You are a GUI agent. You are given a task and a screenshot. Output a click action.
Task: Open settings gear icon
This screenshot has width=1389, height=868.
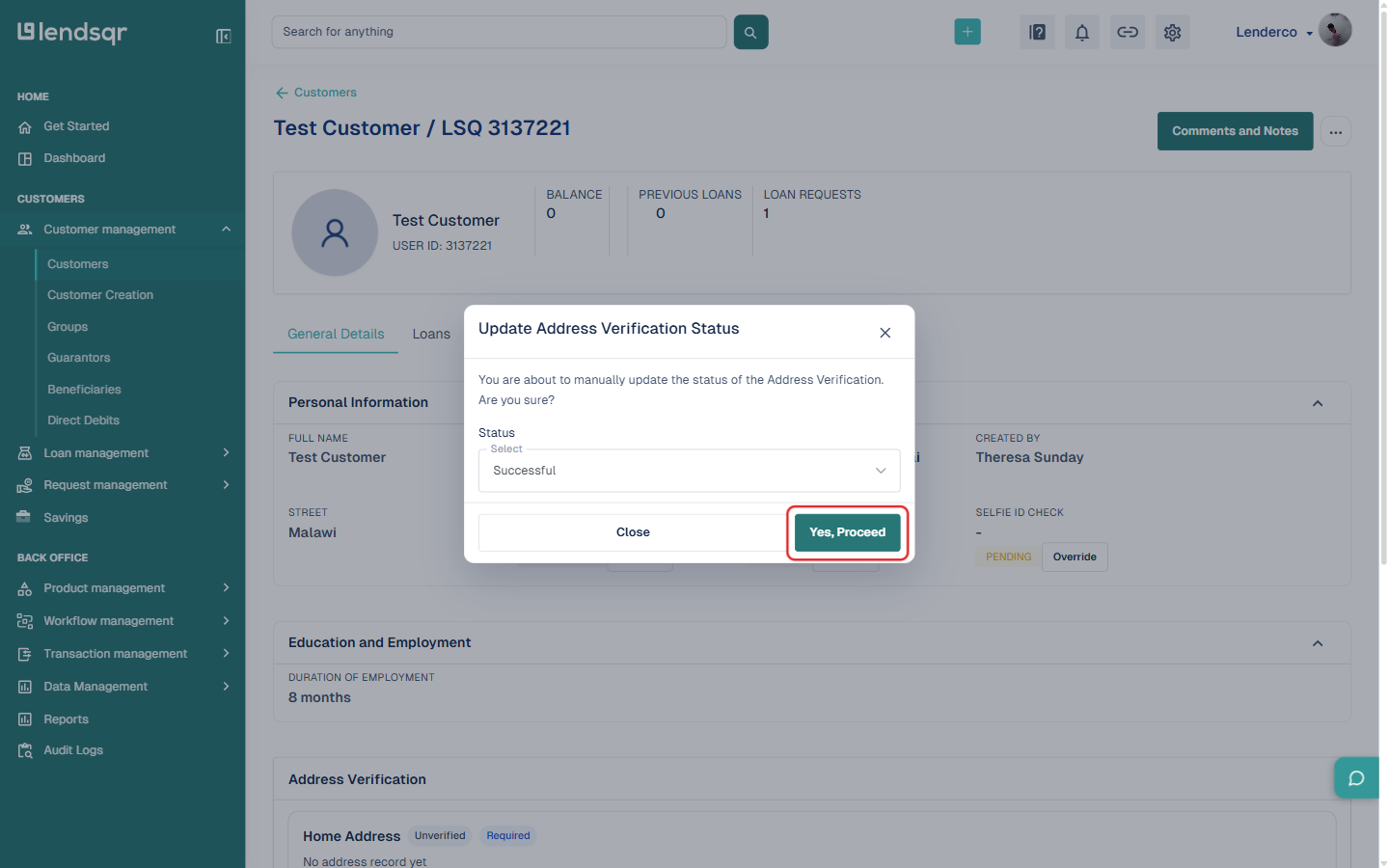click(1172, 32)
